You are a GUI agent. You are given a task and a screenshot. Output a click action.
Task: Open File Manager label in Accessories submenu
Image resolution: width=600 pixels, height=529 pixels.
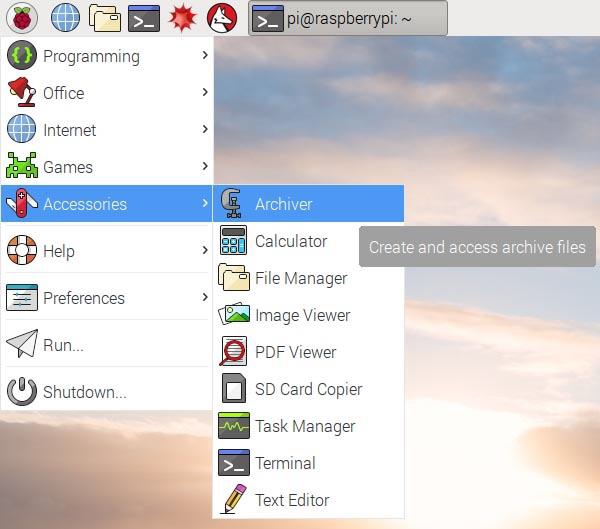(301, 278)
